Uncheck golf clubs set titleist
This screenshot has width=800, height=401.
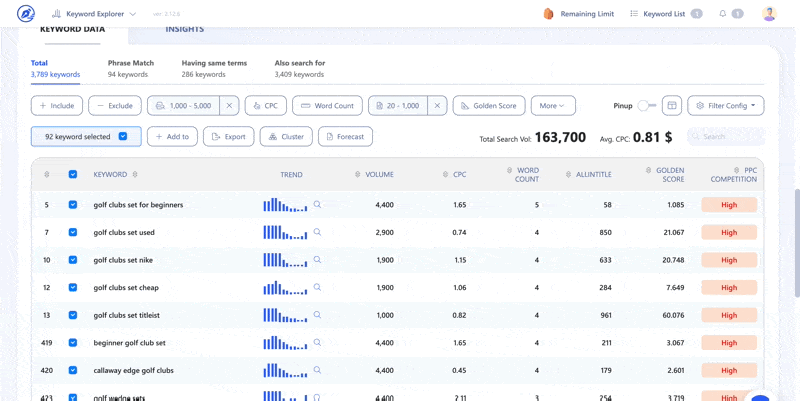[73, 315]
